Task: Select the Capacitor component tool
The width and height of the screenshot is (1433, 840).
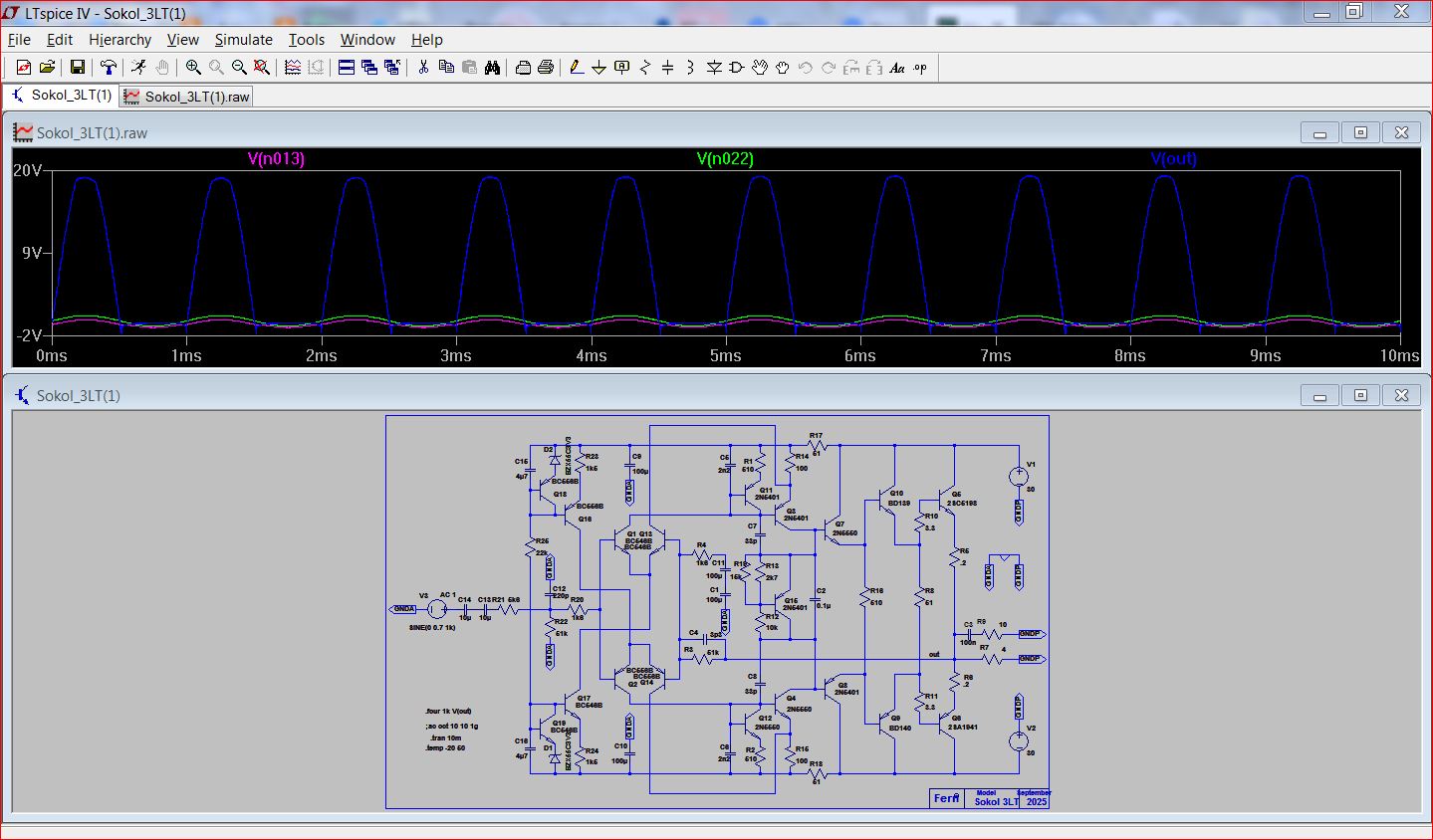Action: 667,68
